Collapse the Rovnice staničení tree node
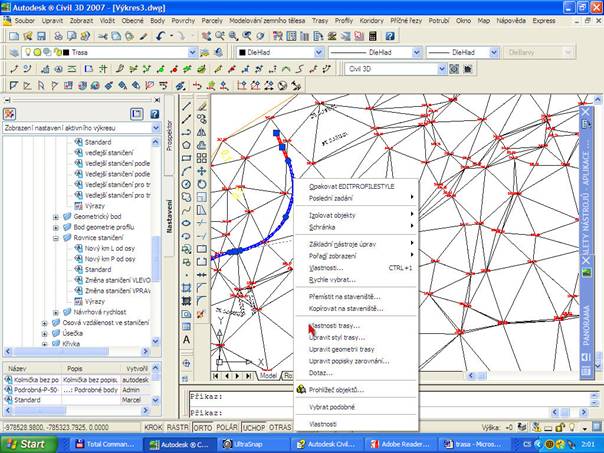This screenshot has height=453, width=604. (x=56, y=238)
